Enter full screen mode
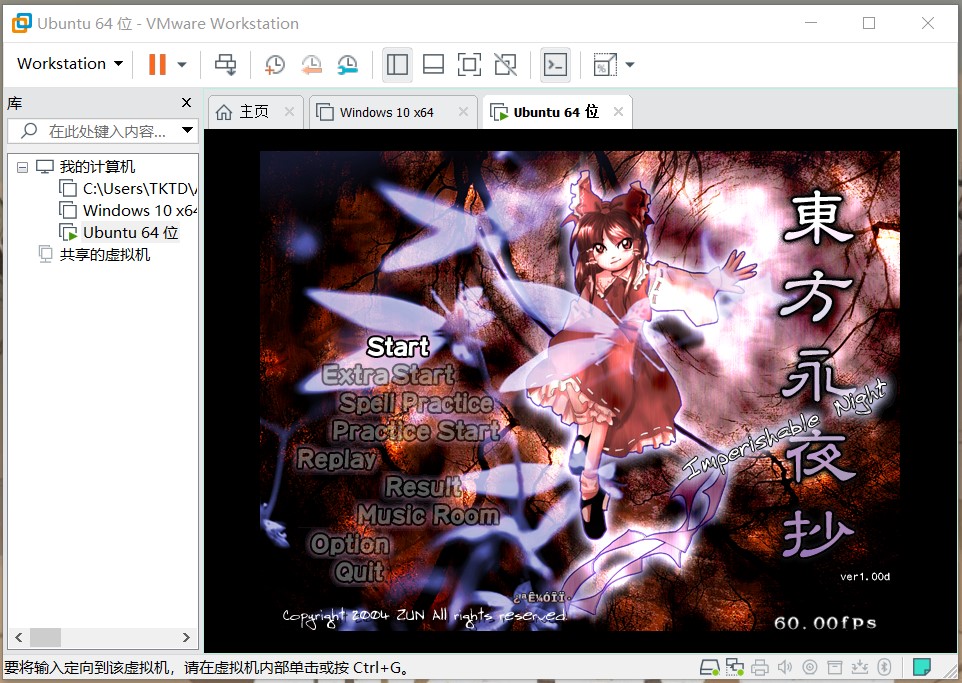Screen dimensions: 962x683 tap(469, 63)
